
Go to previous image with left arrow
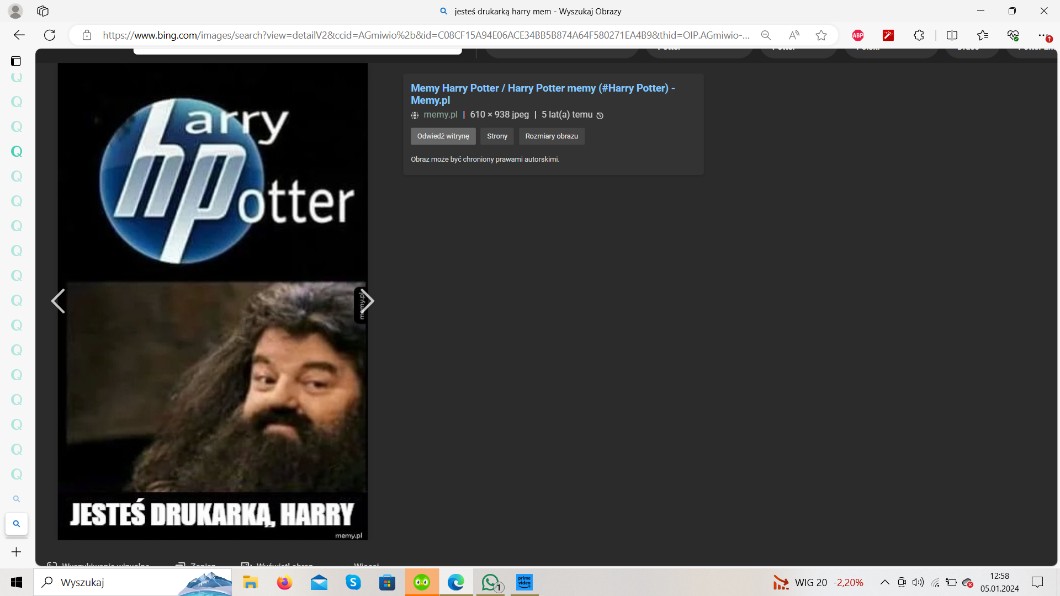pos(58,301)
